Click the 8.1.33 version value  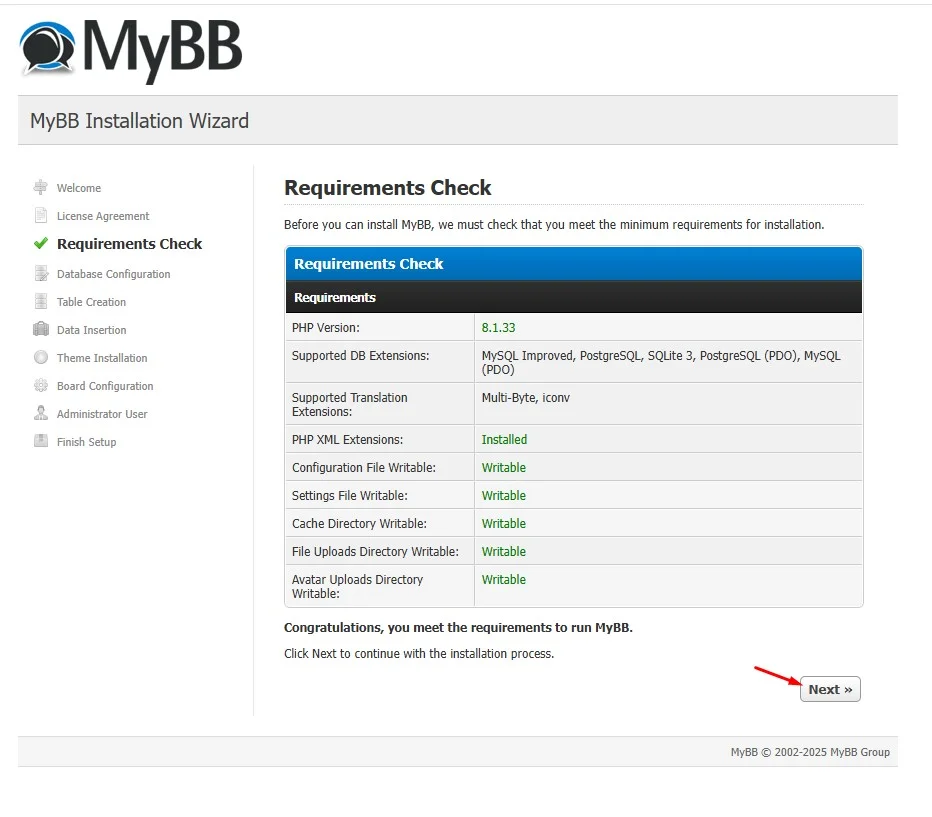point(498,327)
